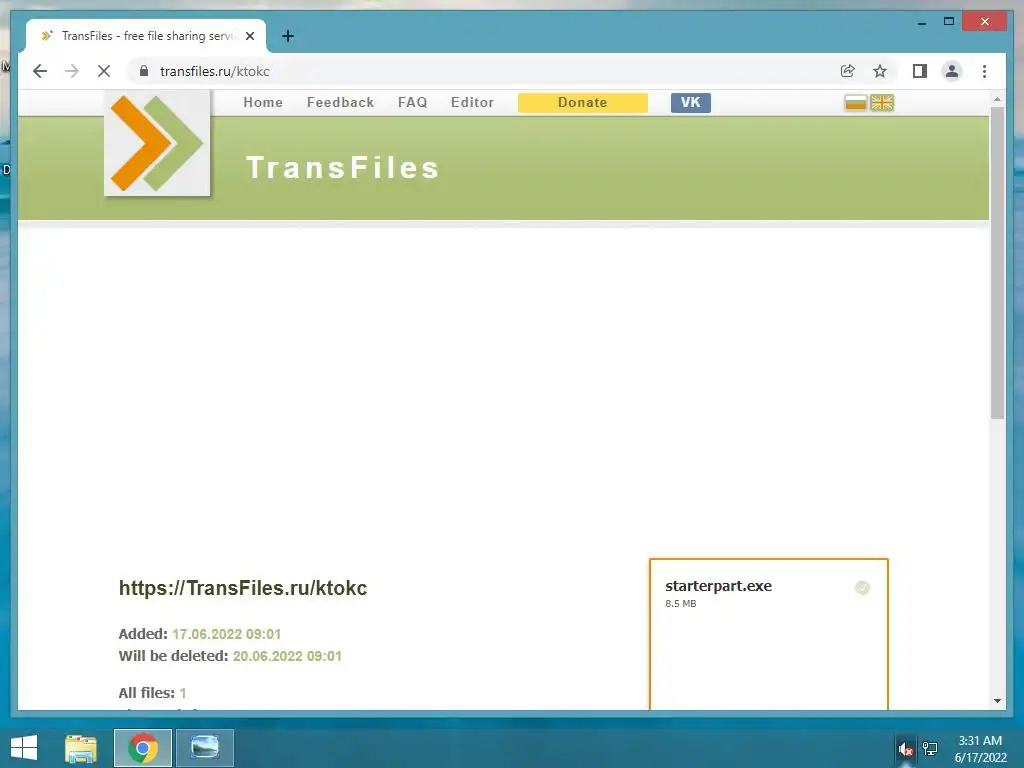Open a new browser tab
The image size is (1024, 768).
pos(288,36)
